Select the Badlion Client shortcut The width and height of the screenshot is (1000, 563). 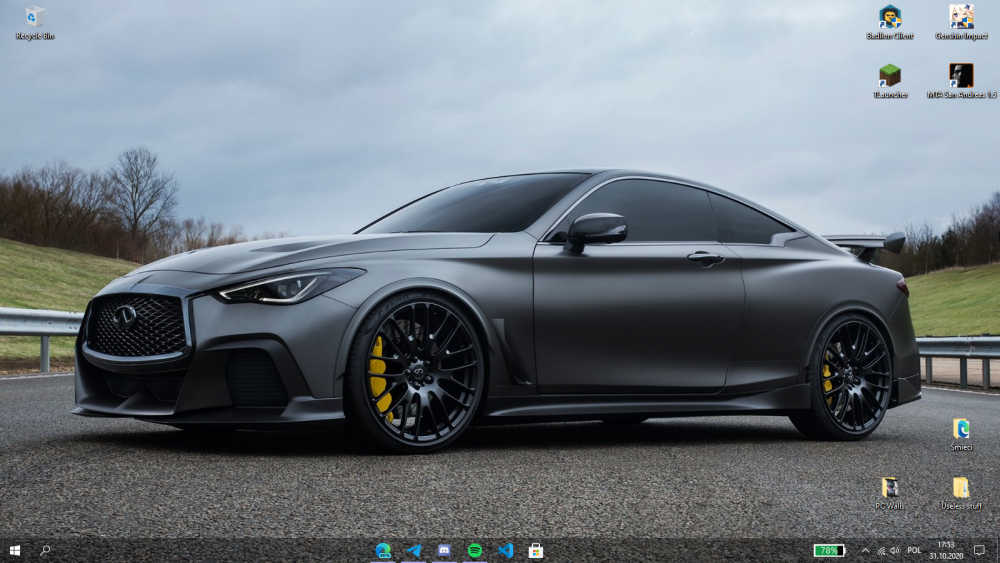[889, 18]
